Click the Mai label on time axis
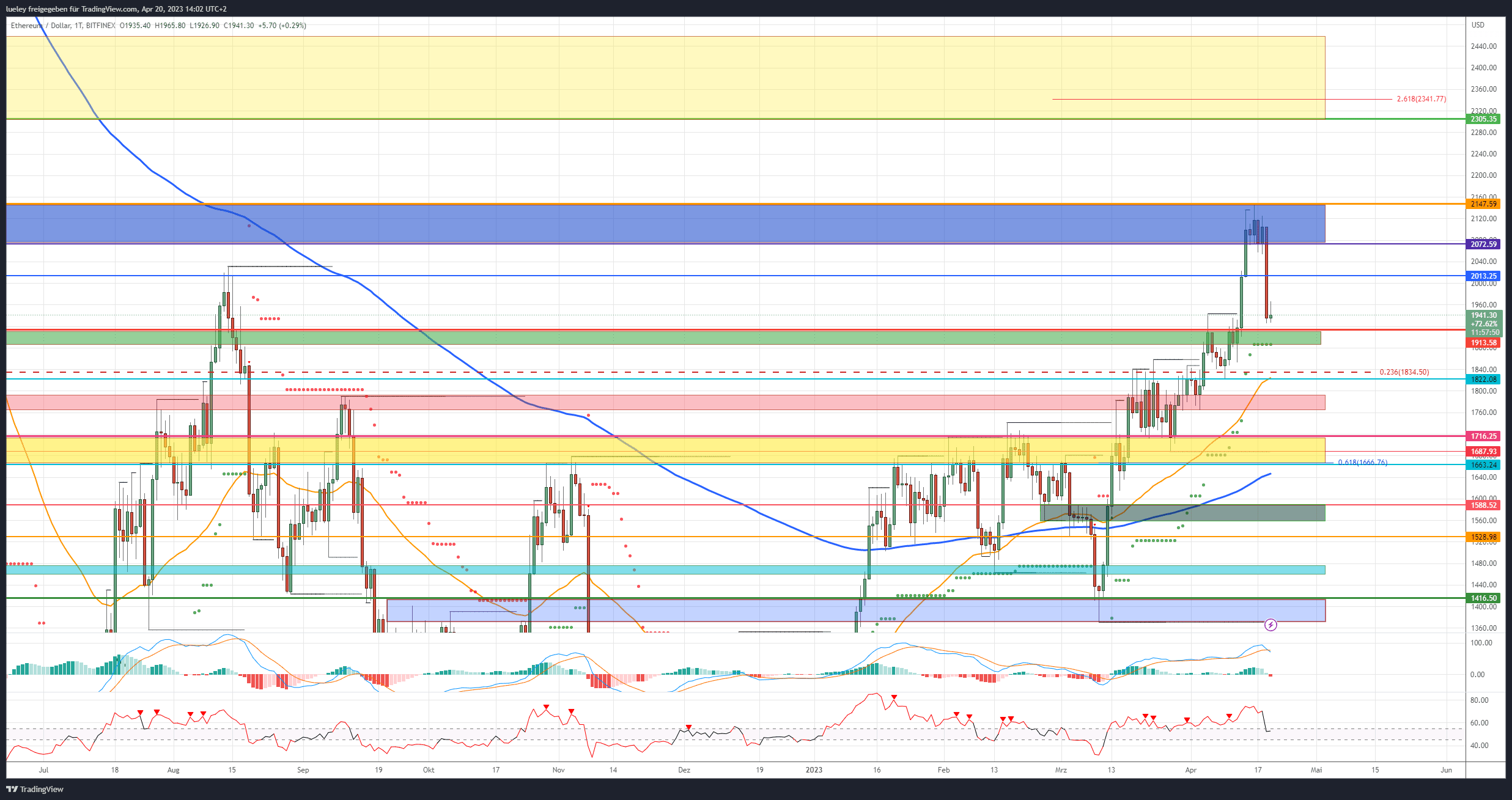Viewport: 1512px width, 800px height. [1316, 770]
